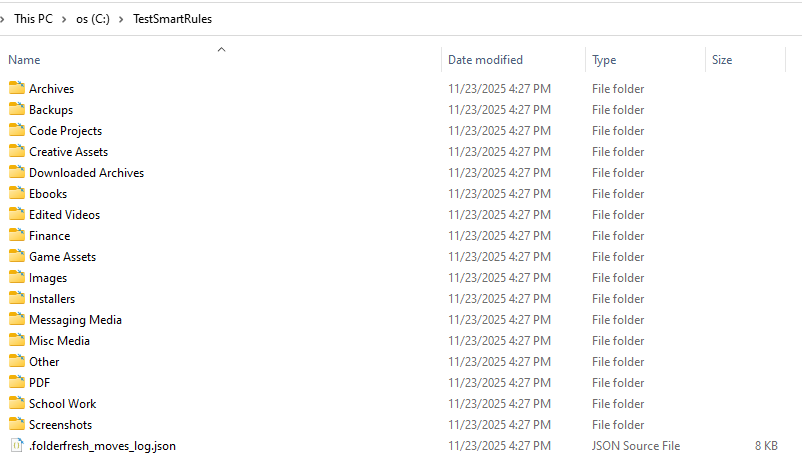Expand the chevron after os (C:) breadcrumb
The image size is (802, 473).
tap(122, 19)
